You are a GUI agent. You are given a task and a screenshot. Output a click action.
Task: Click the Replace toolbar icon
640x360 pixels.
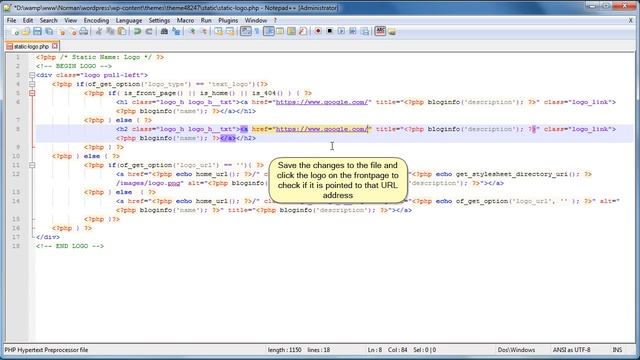click(x=176, y=31)
